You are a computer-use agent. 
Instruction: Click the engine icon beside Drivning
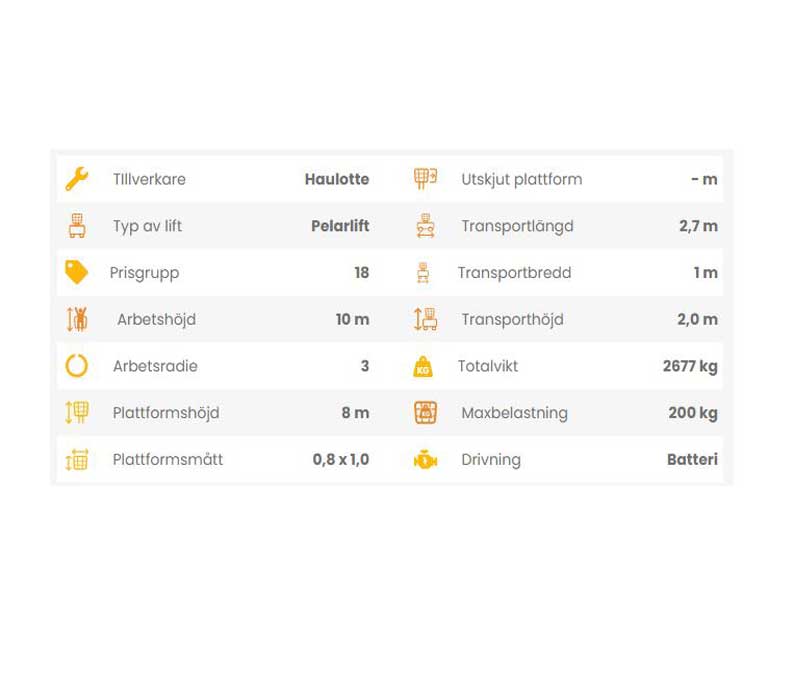(x=425, y=460)
